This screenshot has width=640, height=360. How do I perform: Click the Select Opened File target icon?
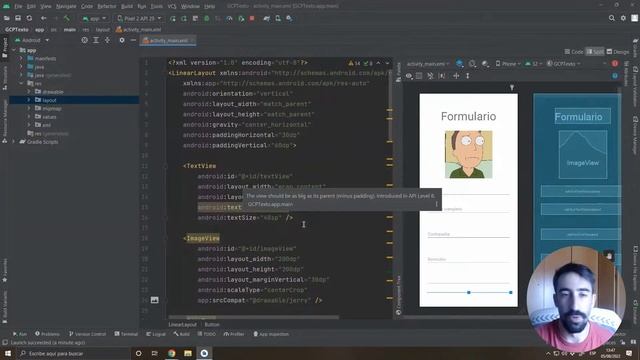[x=84, y=40]
